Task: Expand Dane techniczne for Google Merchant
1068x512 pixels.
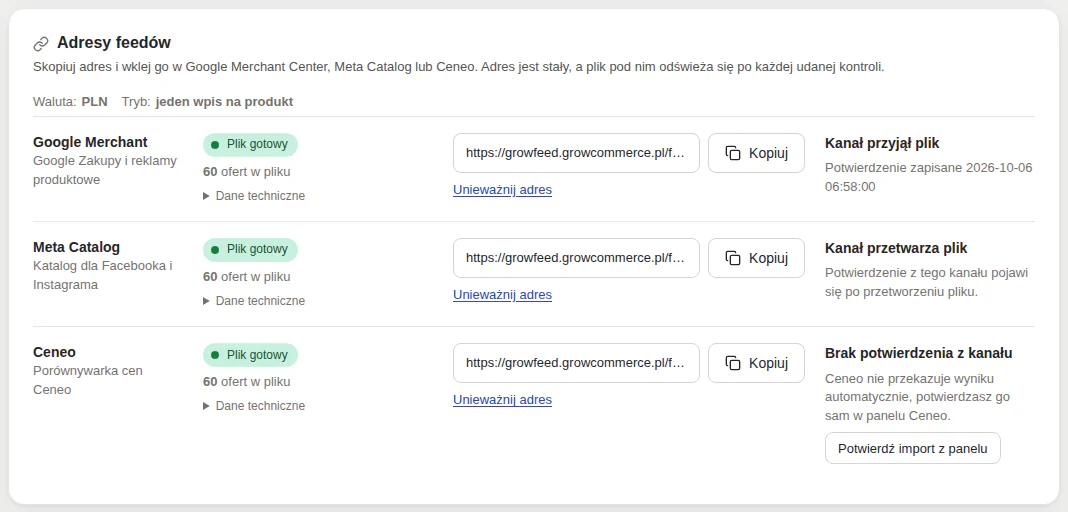Action: (x=254, y=196)
